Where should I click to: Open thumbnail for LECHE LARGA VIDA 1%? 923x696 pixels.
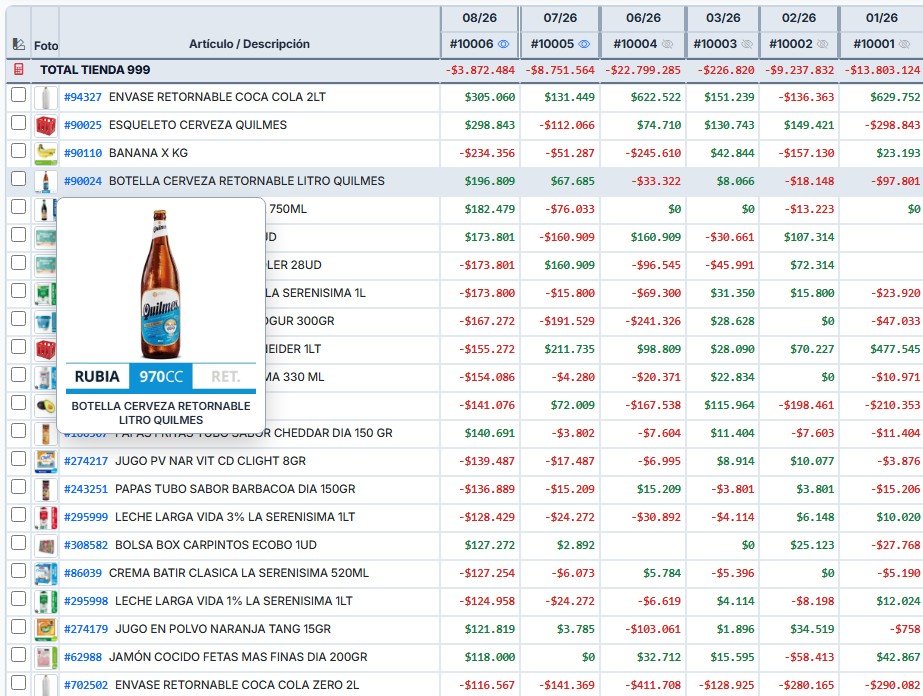click(45, 601)
